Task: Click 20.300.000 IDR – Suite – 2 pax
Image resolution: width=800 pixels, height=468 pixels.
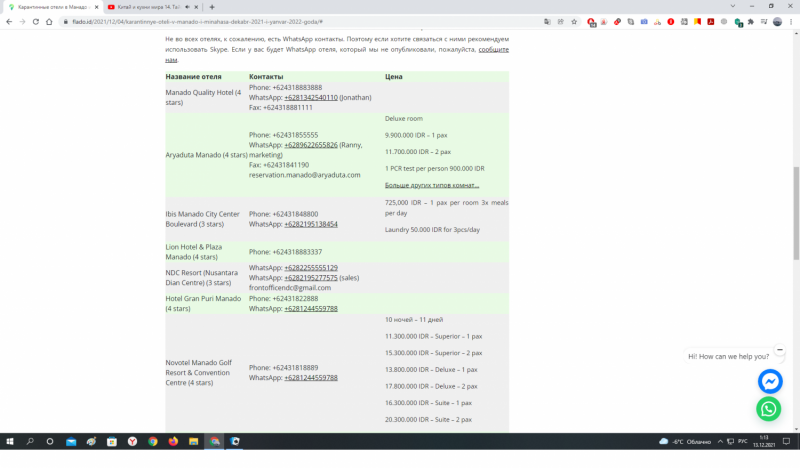Action: point(428,420)
